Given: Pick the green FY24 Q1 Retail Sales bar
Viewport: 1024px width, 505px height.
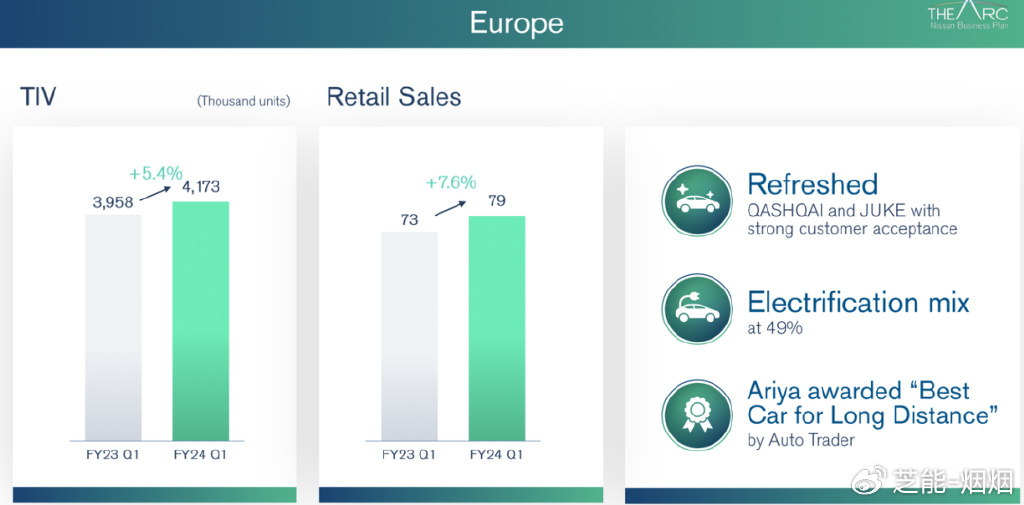Looking at the screenshot, I should click(497, 325).
